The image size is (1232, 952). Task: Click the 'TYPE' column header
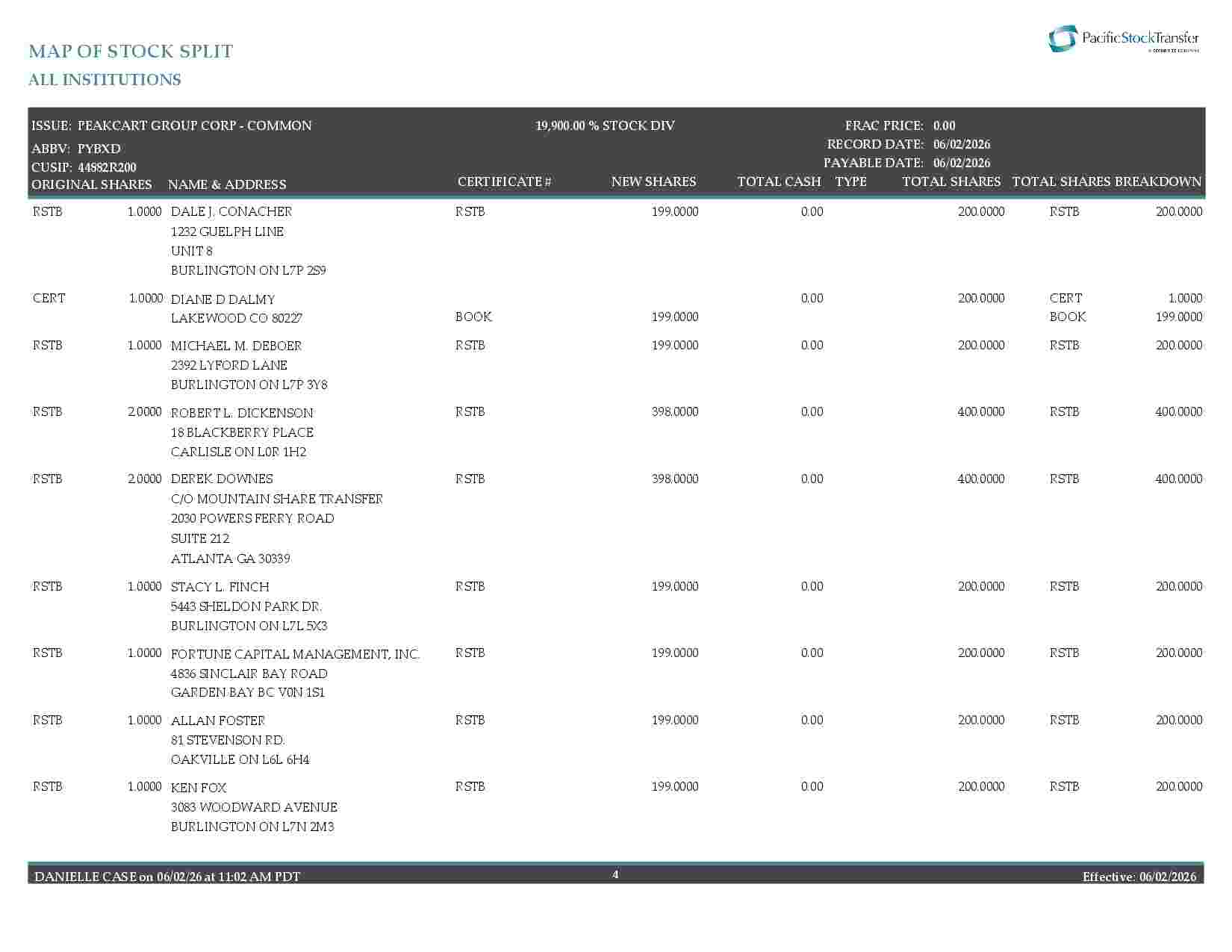(851, 181)
